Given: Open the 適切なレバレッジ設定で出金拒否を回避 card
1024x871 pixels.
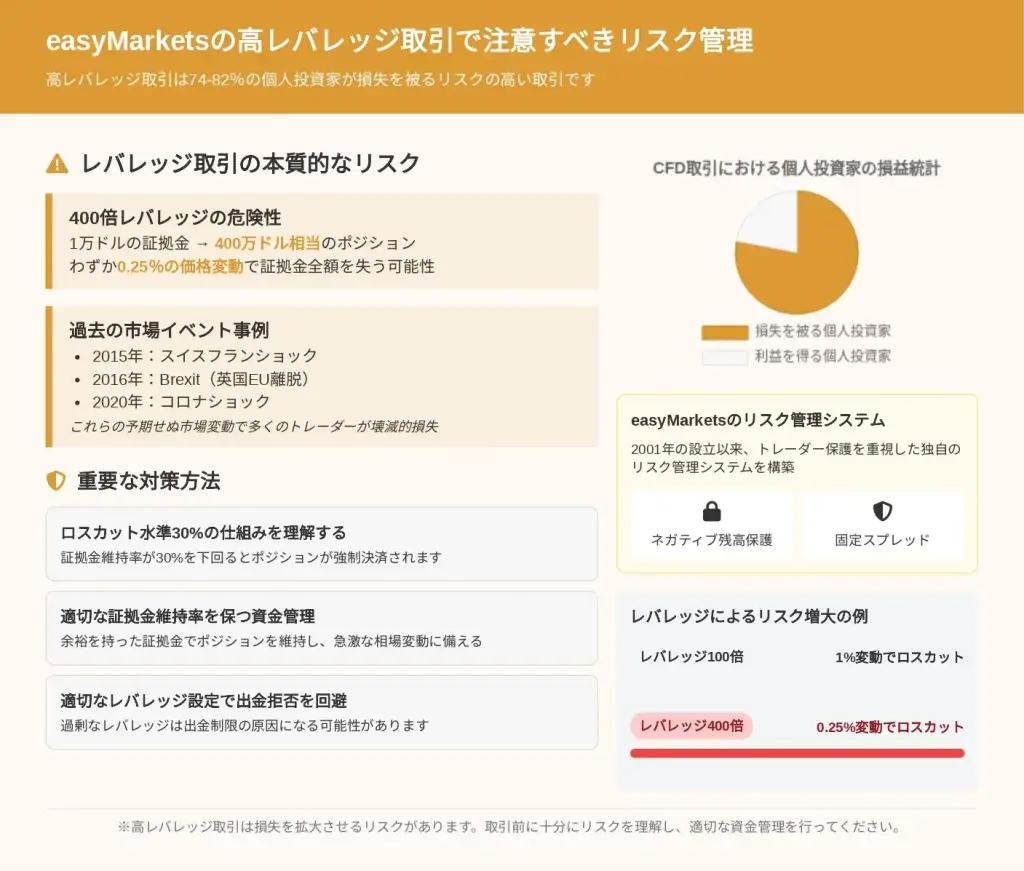Looking at the screenshot, I should [x=321, y=711].
